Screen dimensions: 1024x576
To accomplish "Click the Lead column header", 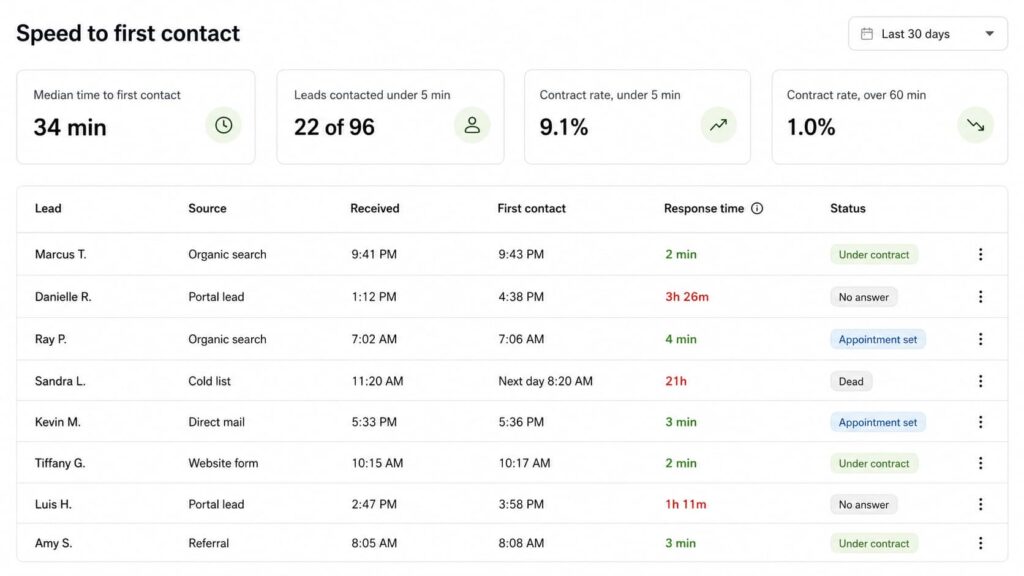I will (x=48, y=208).
